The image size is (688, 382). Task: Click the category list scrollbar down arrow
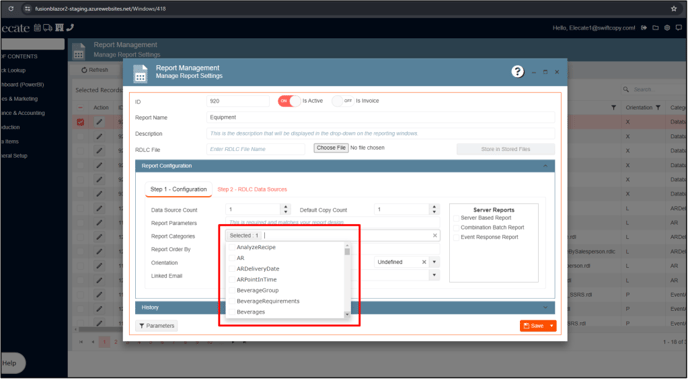tap(347, 314)
